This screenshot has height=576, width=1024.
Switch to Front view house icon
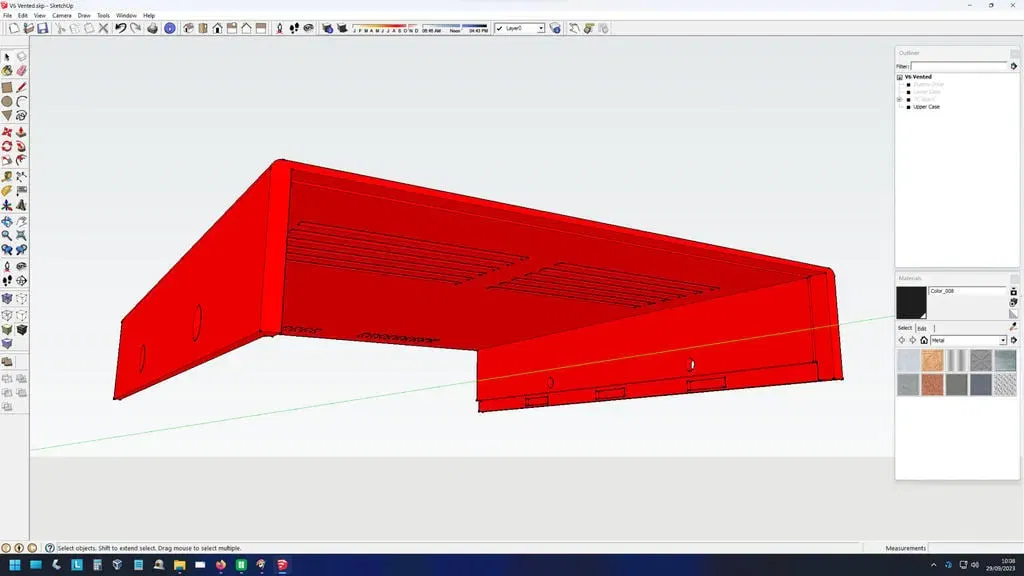tap(217, 28)
